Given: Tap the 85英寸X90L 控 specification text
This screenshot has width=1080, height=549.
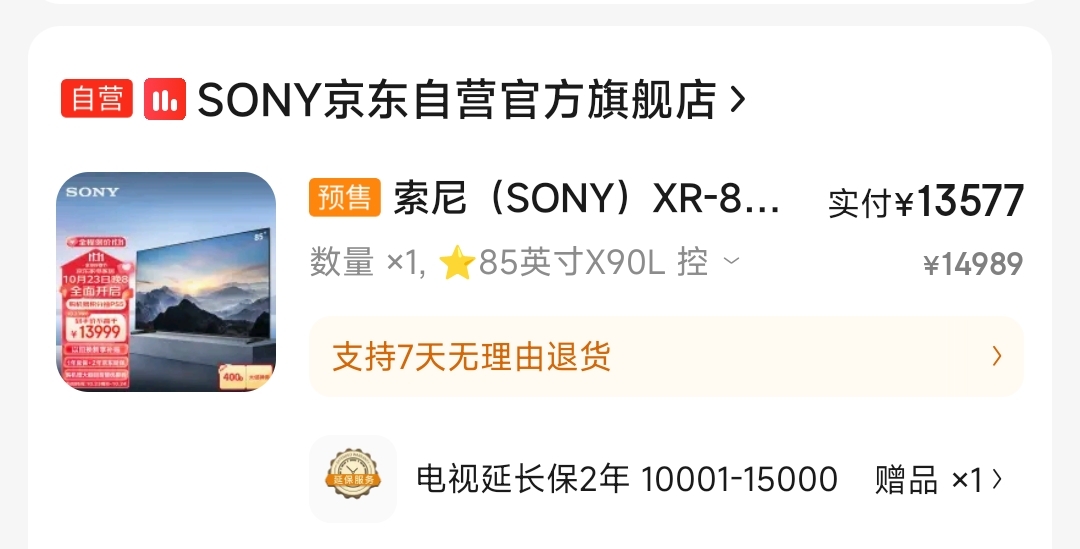Looking at the screenshot, I should click(x=593, y=262).
